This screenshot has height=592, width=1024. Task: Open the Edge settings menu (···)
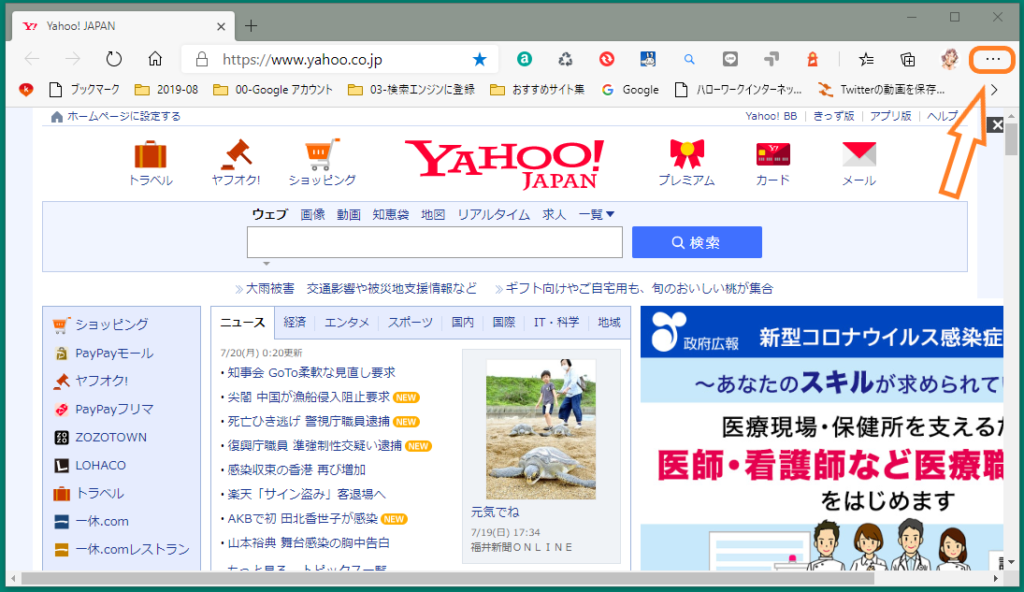pos(991,59)
